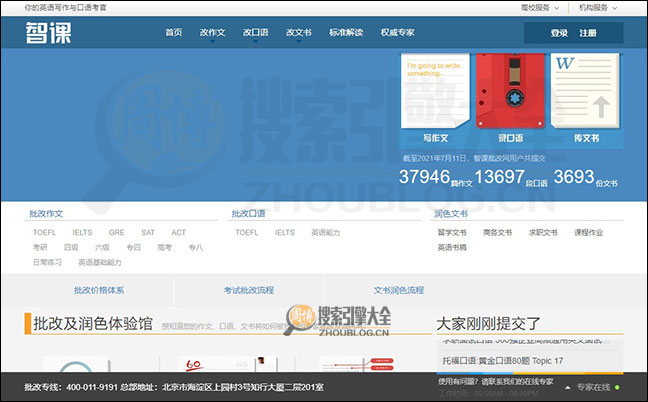The width and height of the screenshot is (648, 402).
Task: Click the 37946 essays count
Action: click(424, 177)
